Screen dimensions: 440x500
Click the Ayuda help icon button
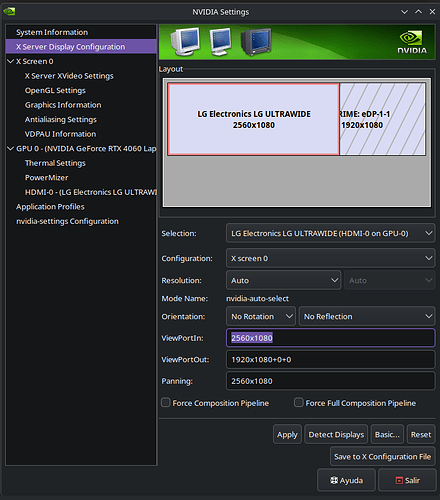(x=346, y=480)
